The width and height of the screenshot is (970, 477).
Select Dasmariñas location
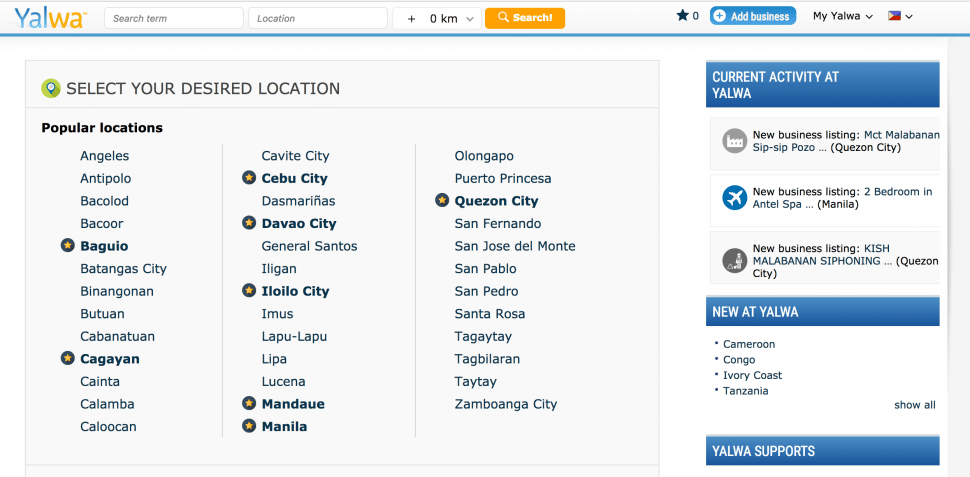click(x=298, y=201)
